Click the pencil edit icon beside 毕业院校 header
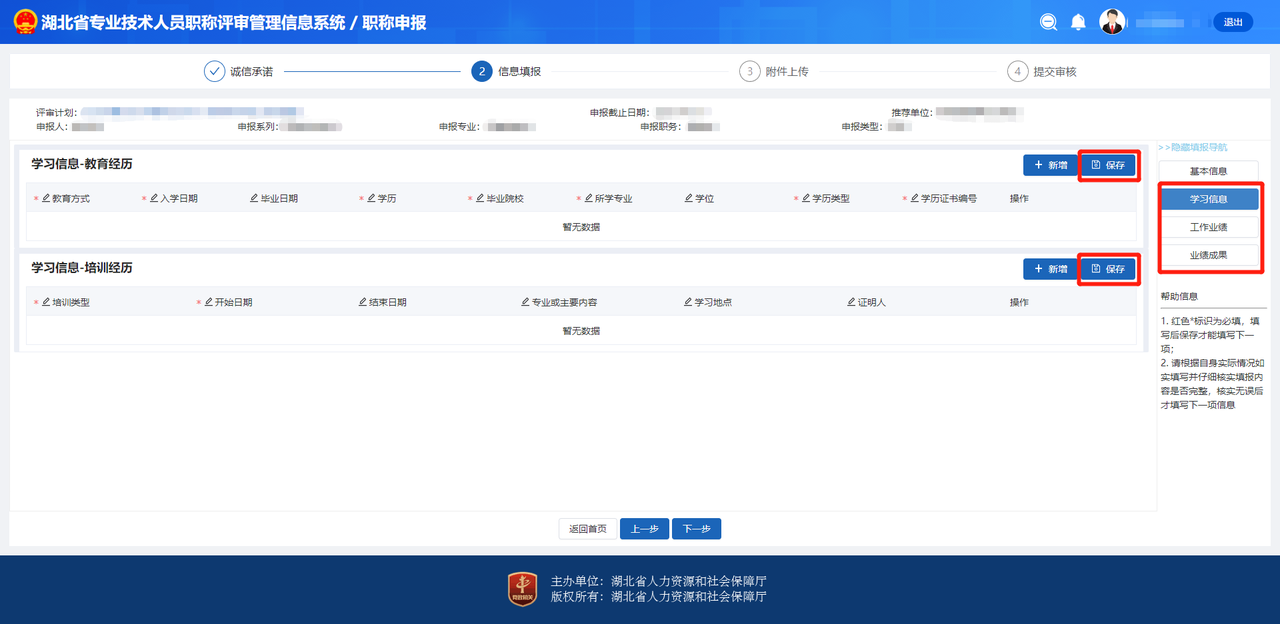Image resolution: width=1280 pixels, height=624 pixels. (x=478, y=198)
